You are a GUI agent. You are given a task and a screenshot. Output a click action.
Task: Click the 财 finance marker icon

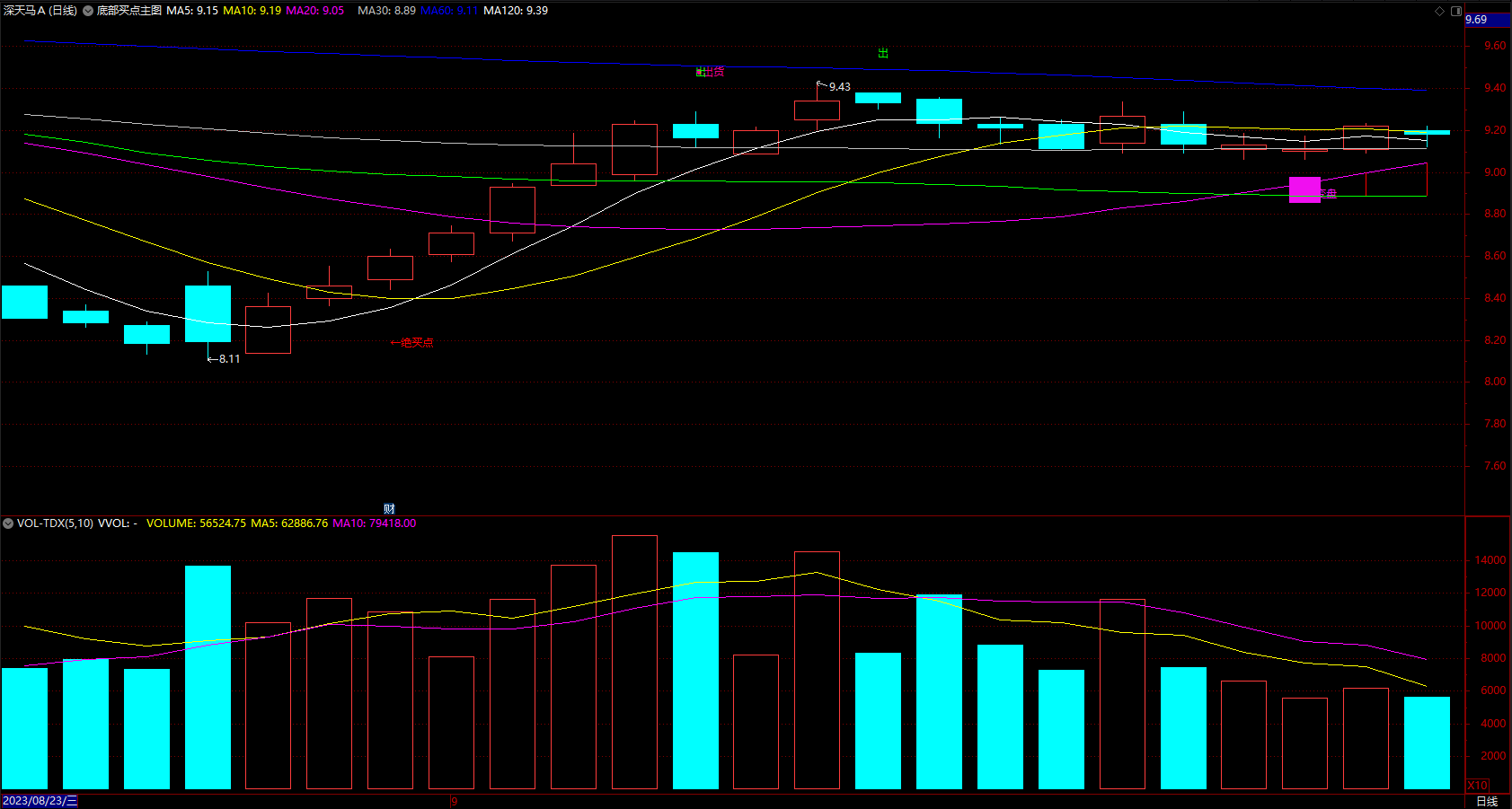click(389, 509)
